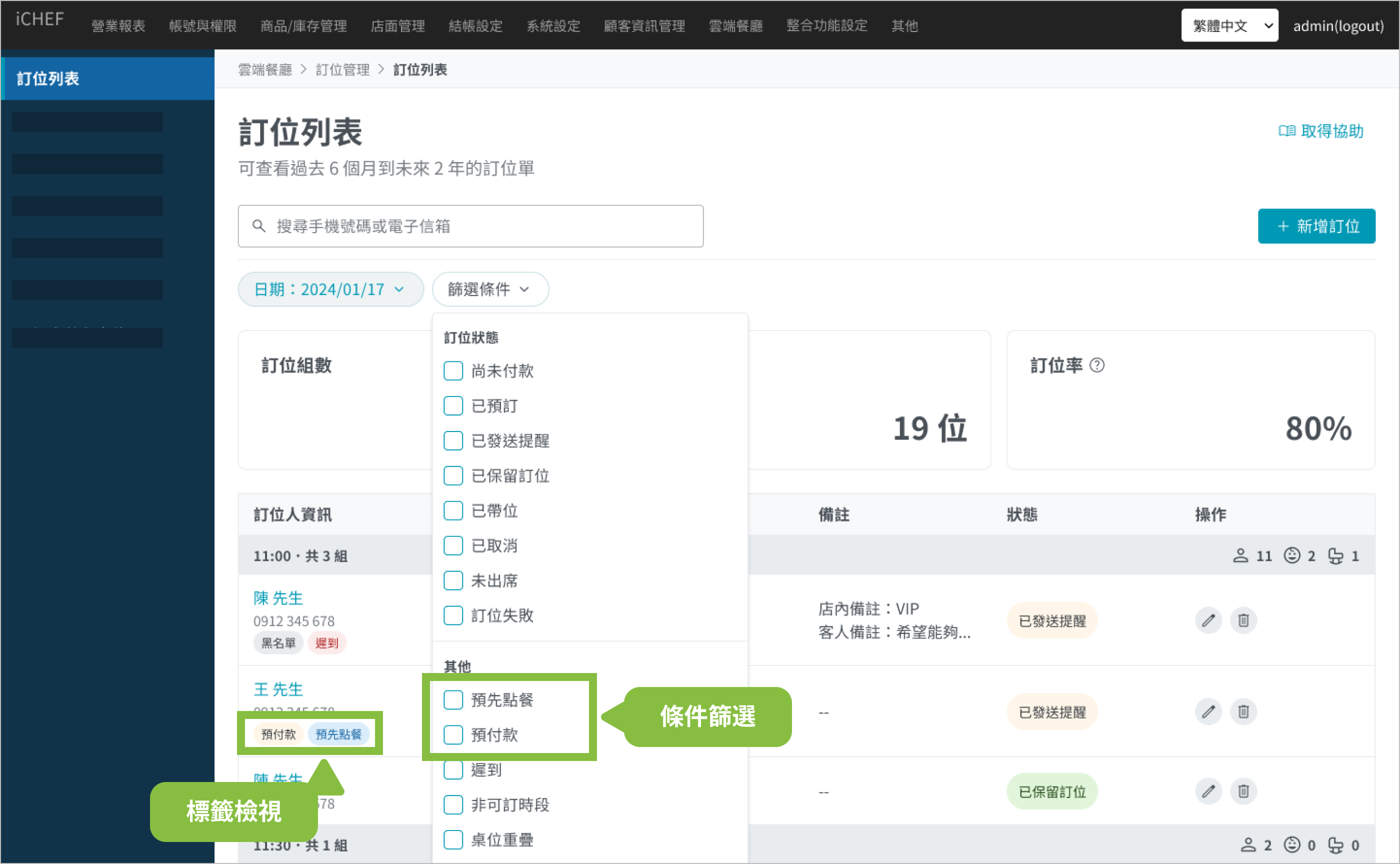Click trash icon in 已保留訂位 row
Viewport: 1400px width, 864px height.
pyautogui.click(x=1243, y=791)
